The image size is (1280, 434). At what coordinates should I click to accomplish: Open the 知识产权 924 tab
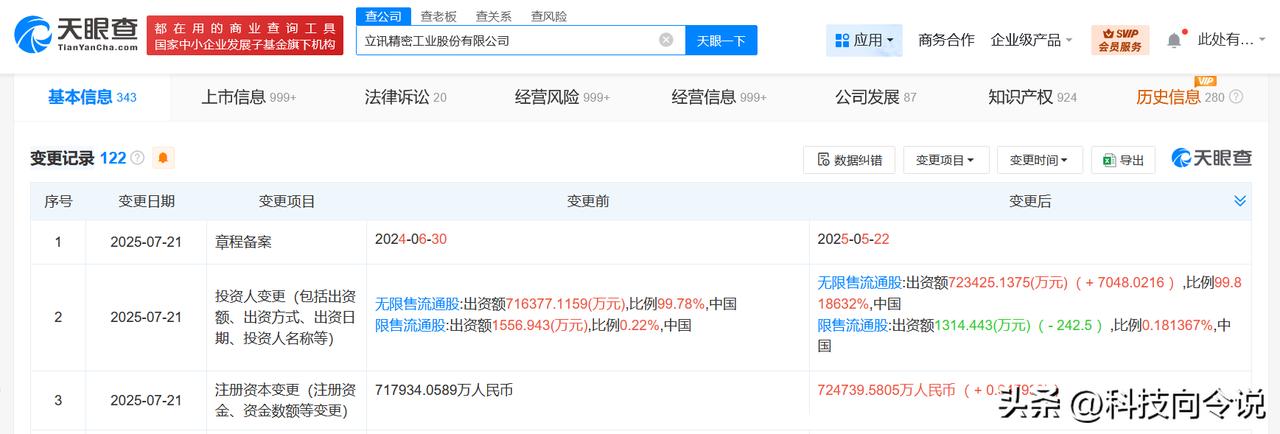(x=1032, y=97)
